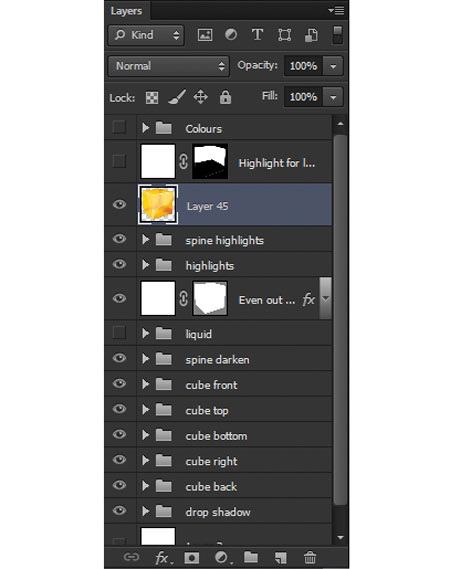
Task: Add a layer mask button
Action: click(x=192, y=558)
